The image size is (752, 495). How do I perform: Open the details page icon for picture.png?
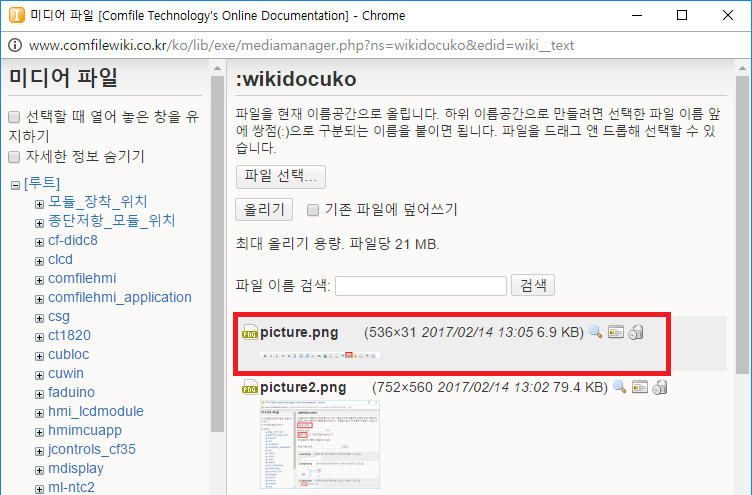pos(615,333)
